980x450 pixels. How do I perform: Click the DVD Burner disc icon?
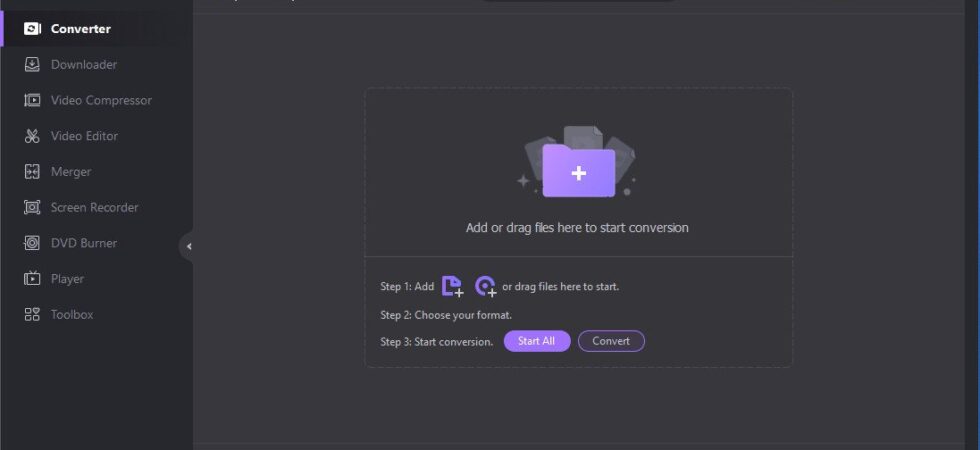32,242
